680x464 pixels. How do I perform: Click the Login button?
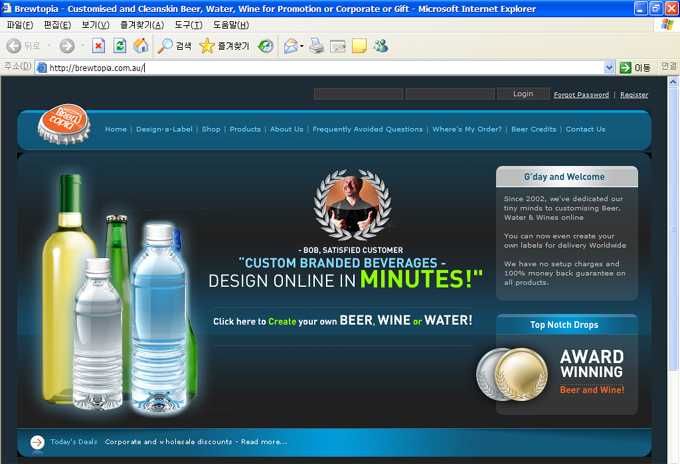tap(523, 94)
